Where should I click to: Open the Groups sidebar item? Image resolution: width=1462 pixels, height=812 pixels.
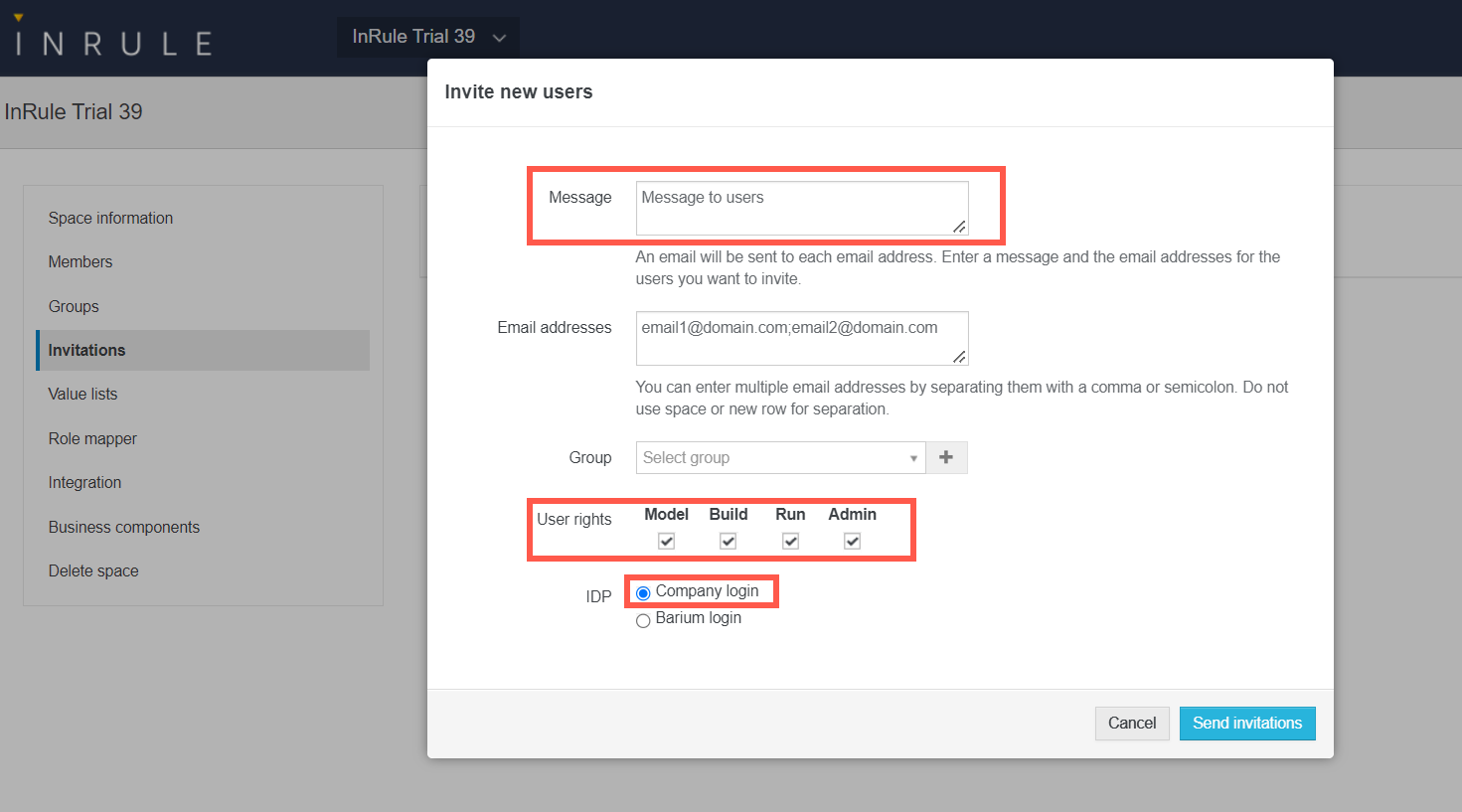74,306
